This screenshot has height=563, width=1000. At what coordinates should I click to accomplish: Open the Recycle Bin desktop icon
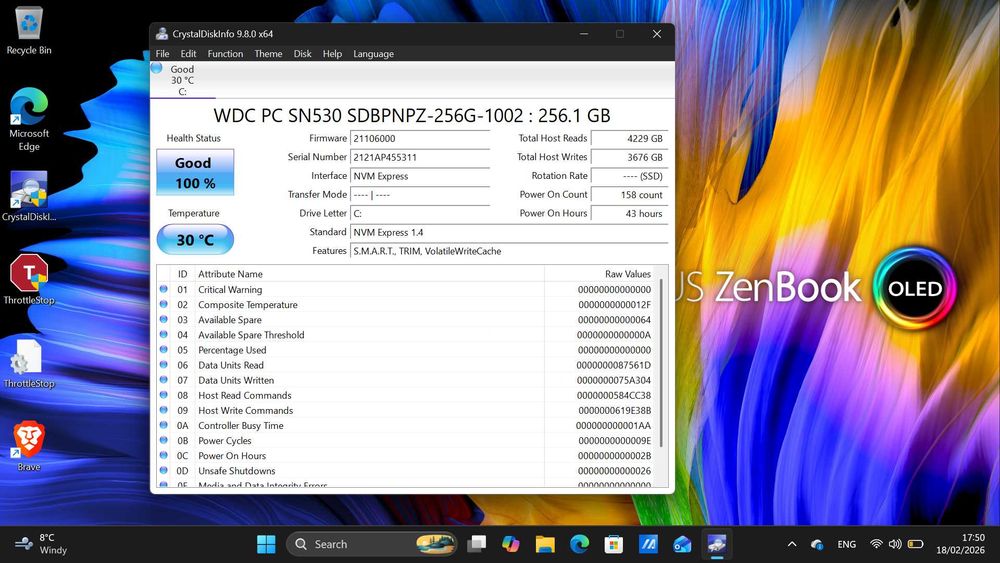[29, 31]
